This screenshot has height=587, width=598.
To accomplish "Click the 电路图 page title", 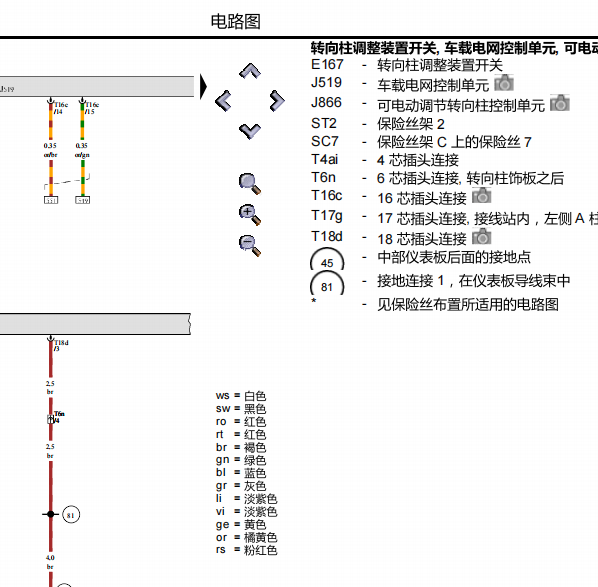I will click(x=236, y=21).
